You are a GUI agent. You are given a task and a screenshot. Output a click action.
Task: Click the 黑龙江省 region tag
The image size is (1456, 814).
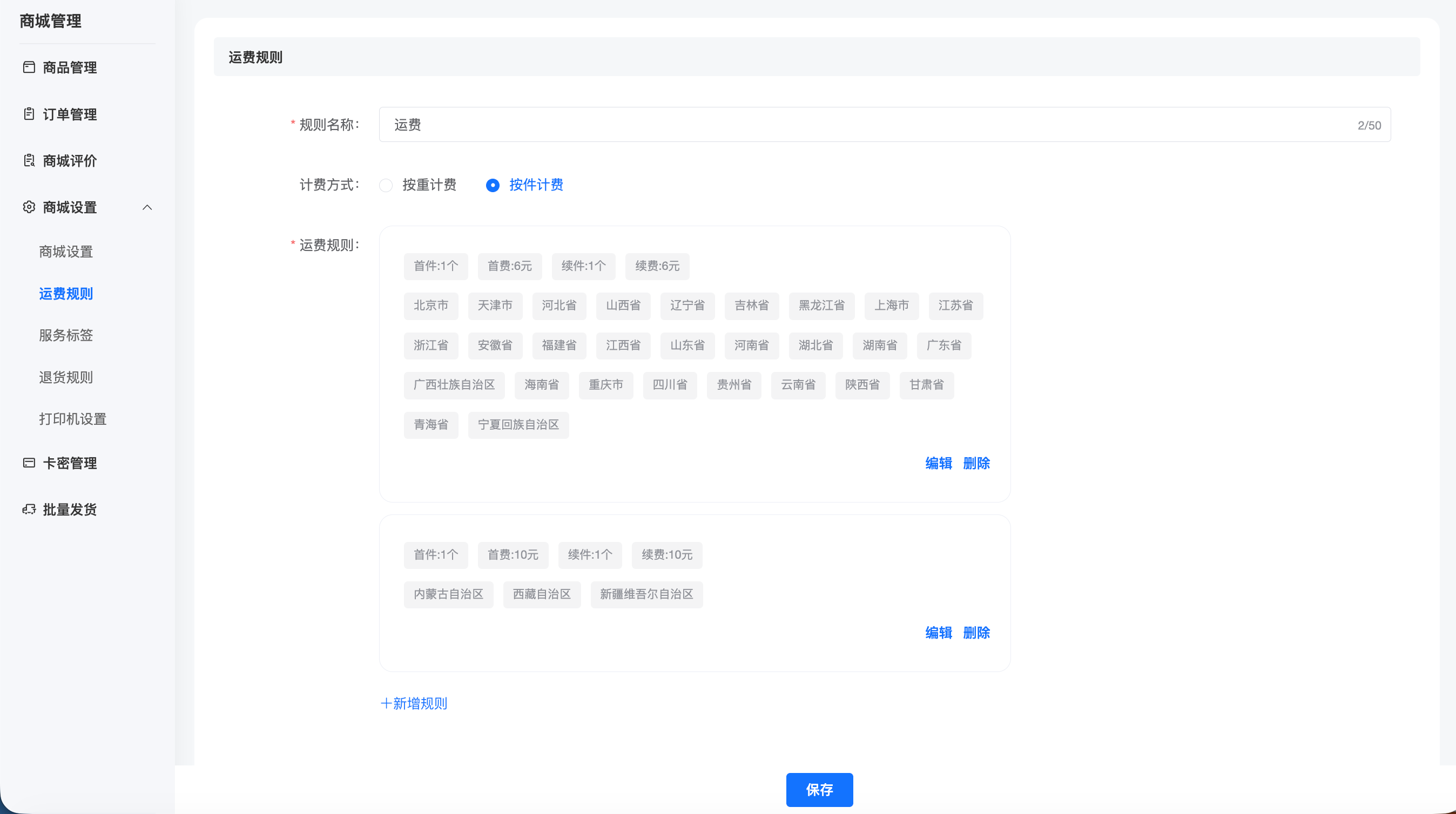tap(822, 306)
